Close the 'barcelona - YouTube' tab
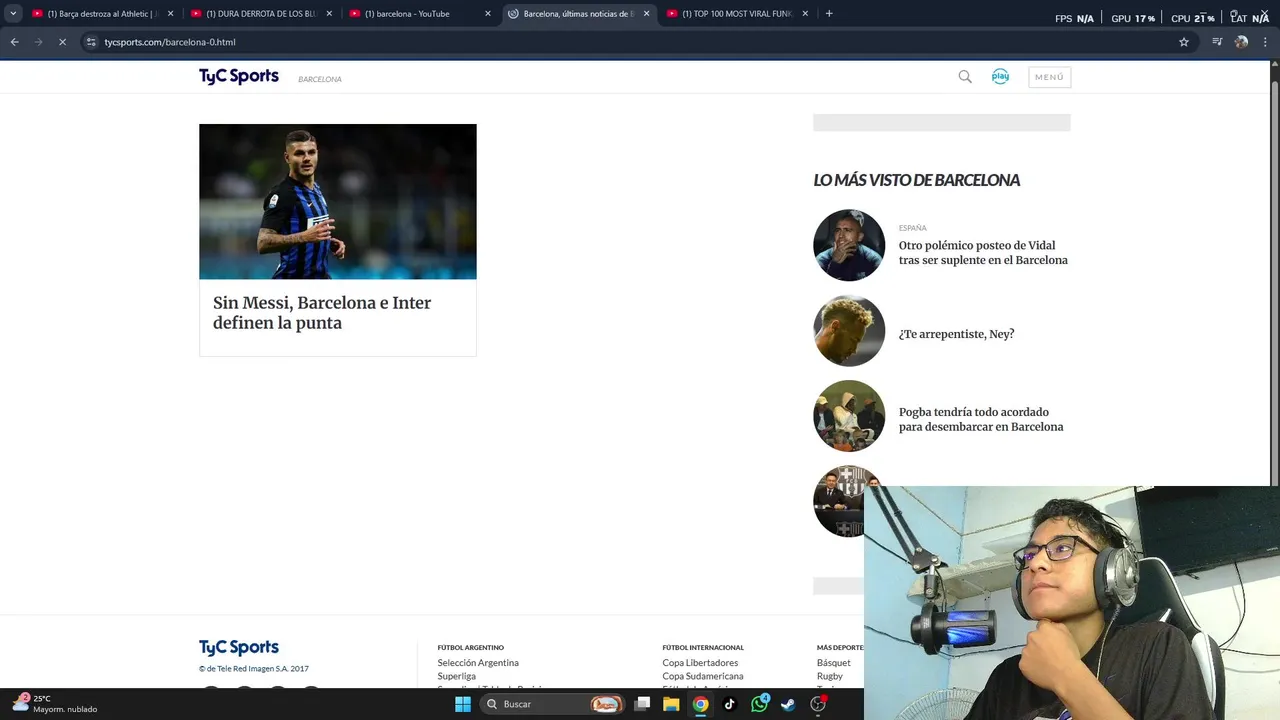 click(x=488, y=14)
